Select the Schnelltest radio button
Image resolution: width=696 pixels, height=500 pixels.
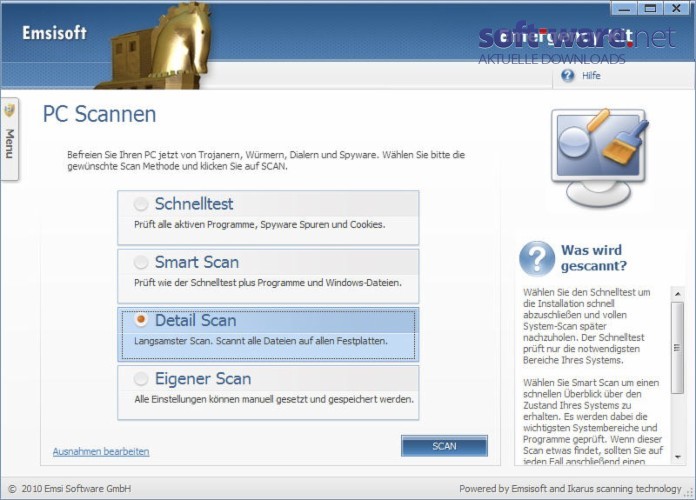141,204
